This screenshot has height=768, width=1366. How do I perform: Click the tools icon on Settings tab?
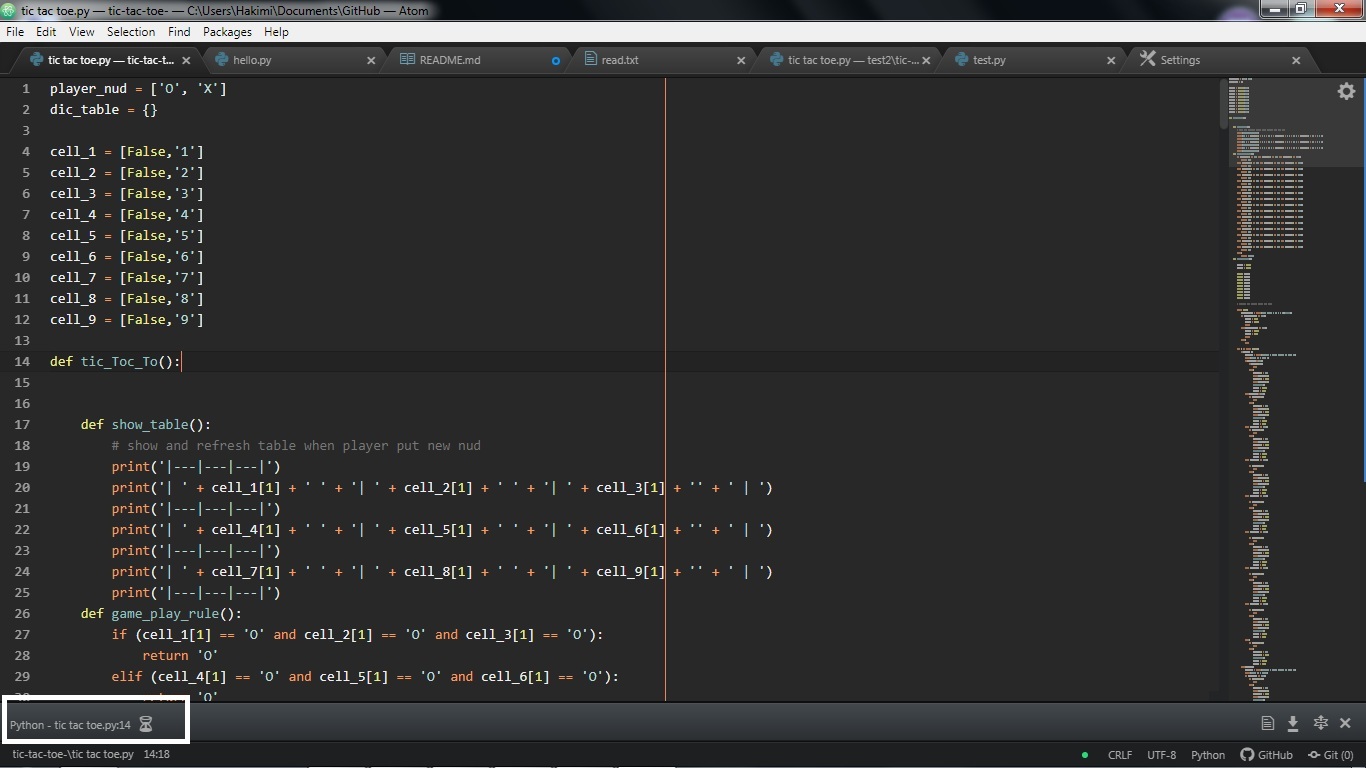1147,60
